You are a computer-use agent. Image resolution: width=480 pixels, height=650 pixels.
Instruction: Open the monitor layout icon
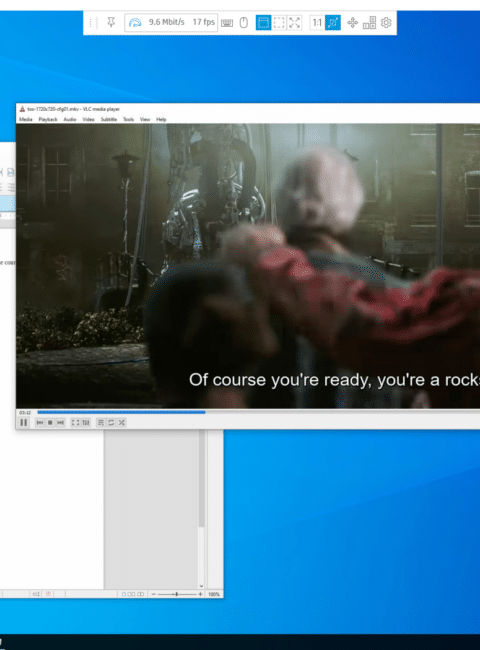[x=369, y=22]
